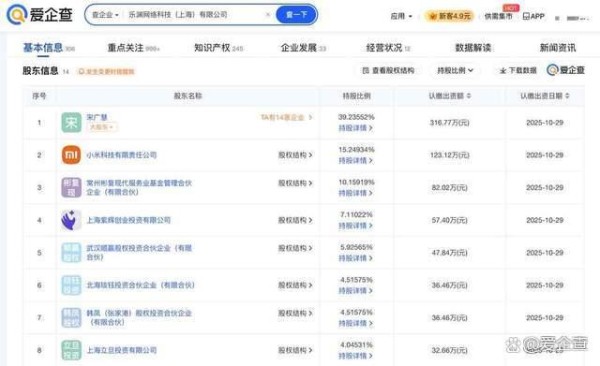Screen dimensions: 600x366
Task: Click the 新客4.9元 crown promotion badge
Action: click(x=449, y=16)
